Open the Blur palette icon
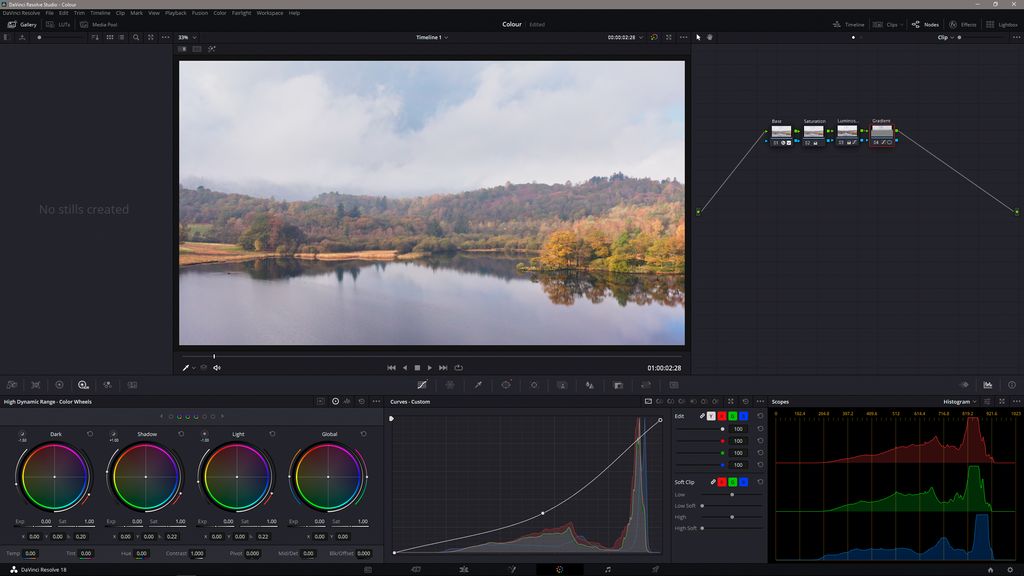 point(590,384)
